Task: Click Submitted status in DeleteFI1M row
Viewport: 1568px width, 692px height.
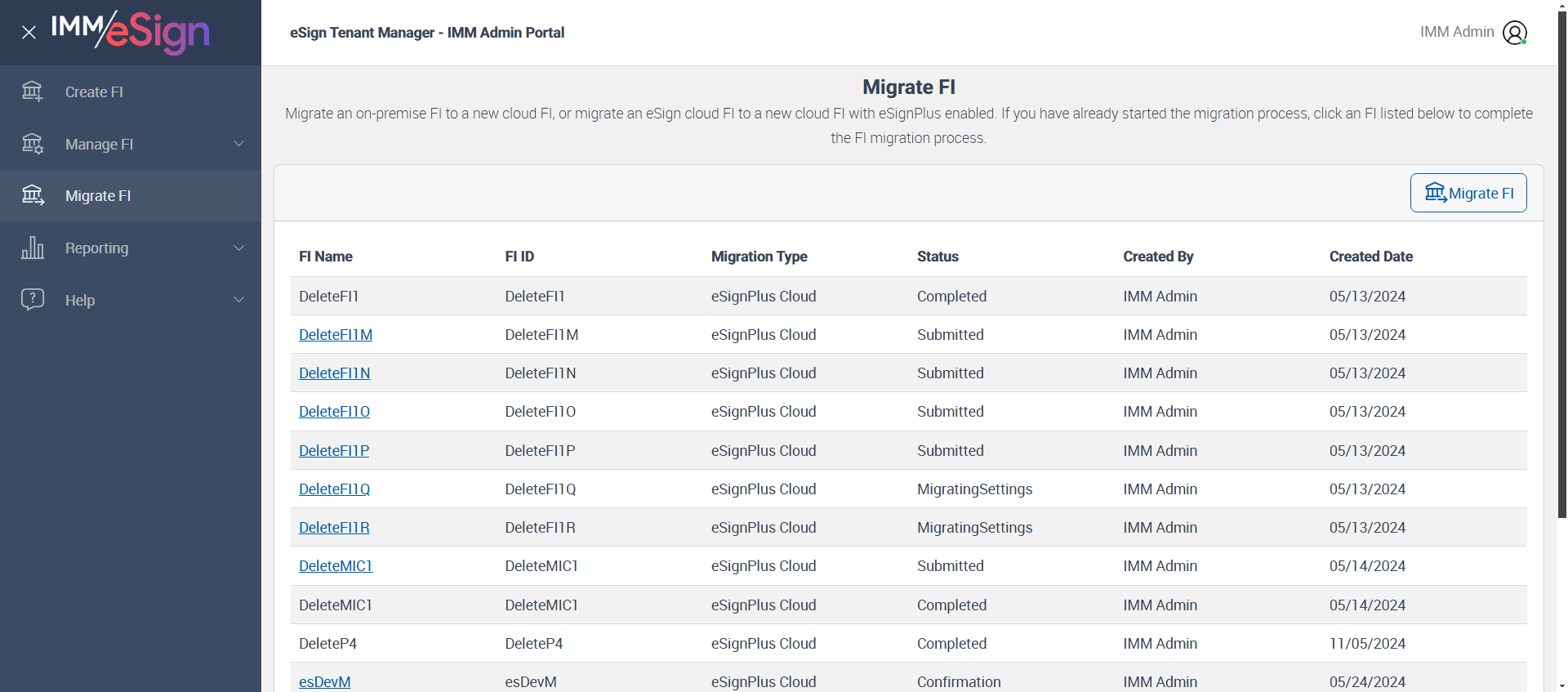Action: coord(951,335)
